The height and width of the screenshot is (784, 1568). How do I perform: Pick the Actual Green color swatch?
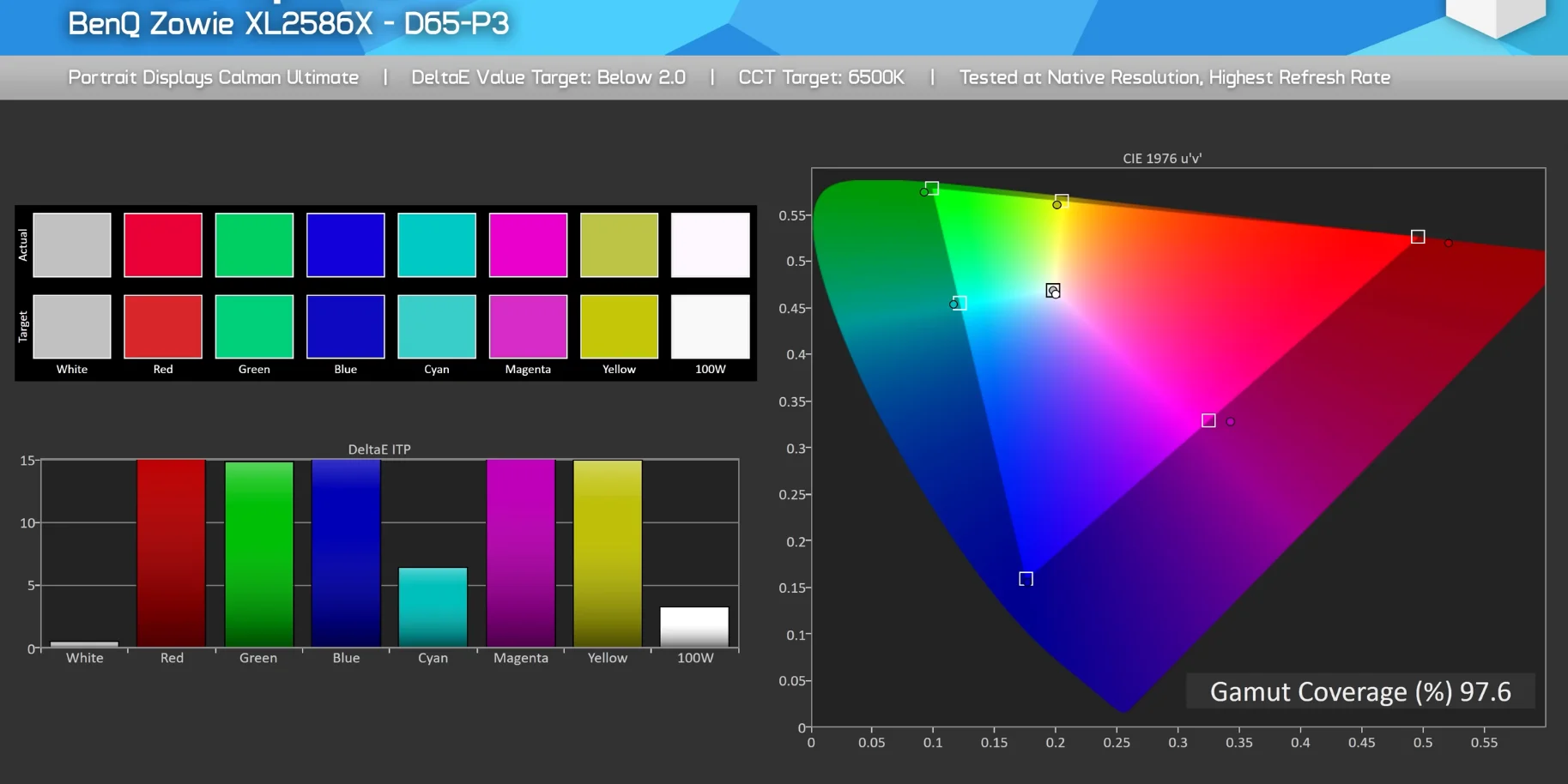(x=254, y=245)
